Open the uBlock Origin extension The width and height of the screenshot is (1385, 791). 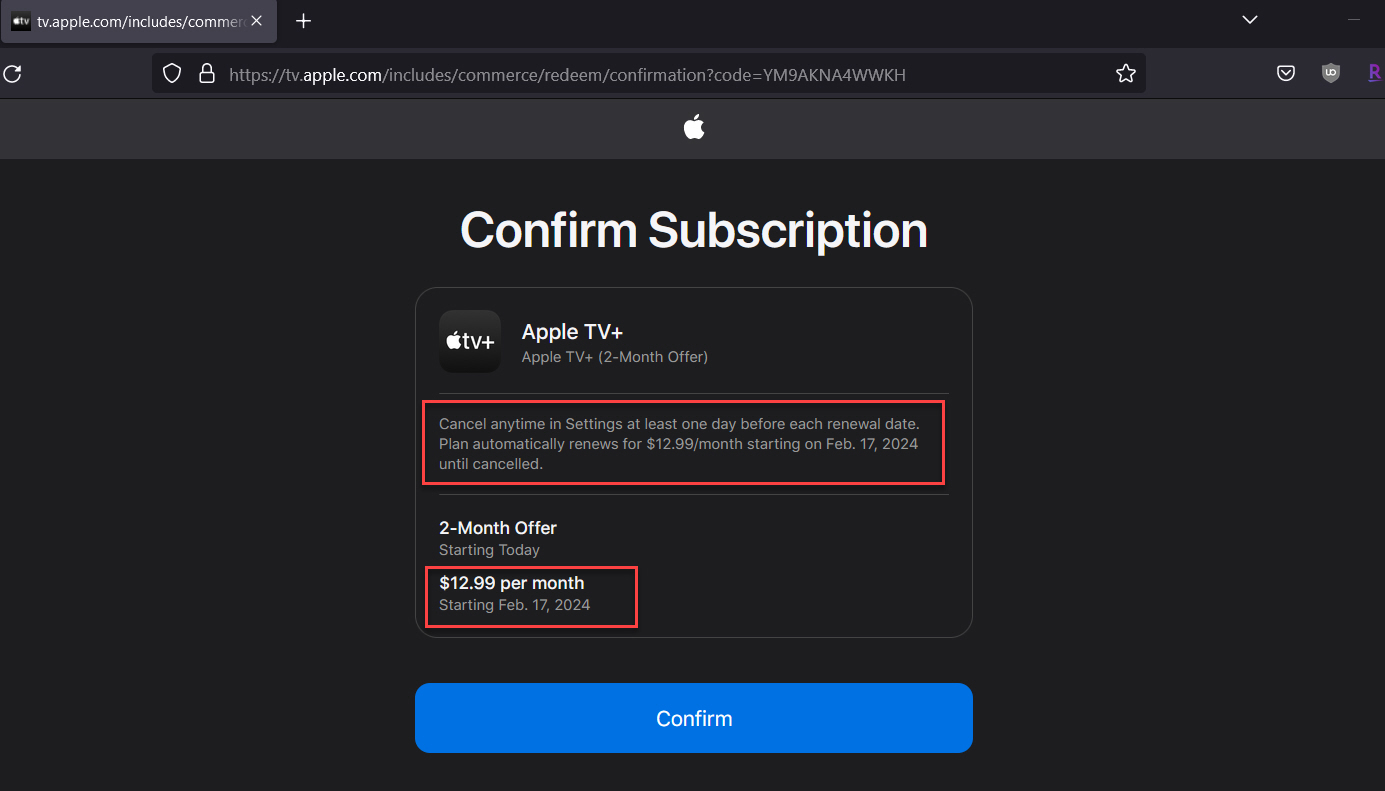[x=1330, y=73]
